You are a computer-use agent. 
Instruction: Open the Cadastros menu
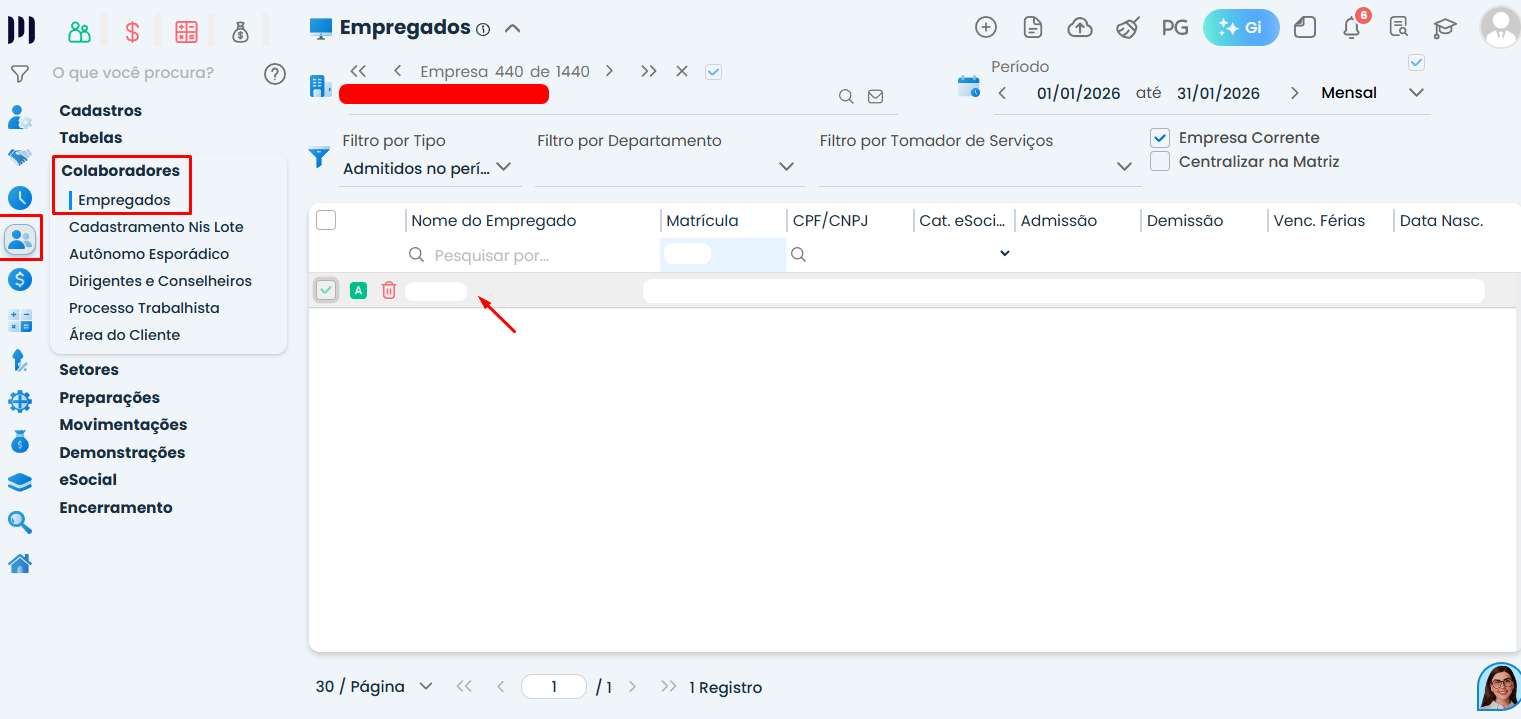point(100,111)
